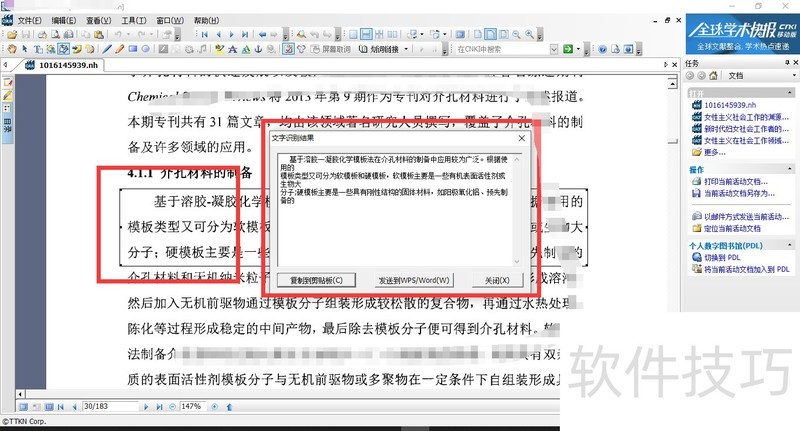Viewport: 800px width, 431px height.
Task: Select the highlight marker tool
Action: (220, 49)
